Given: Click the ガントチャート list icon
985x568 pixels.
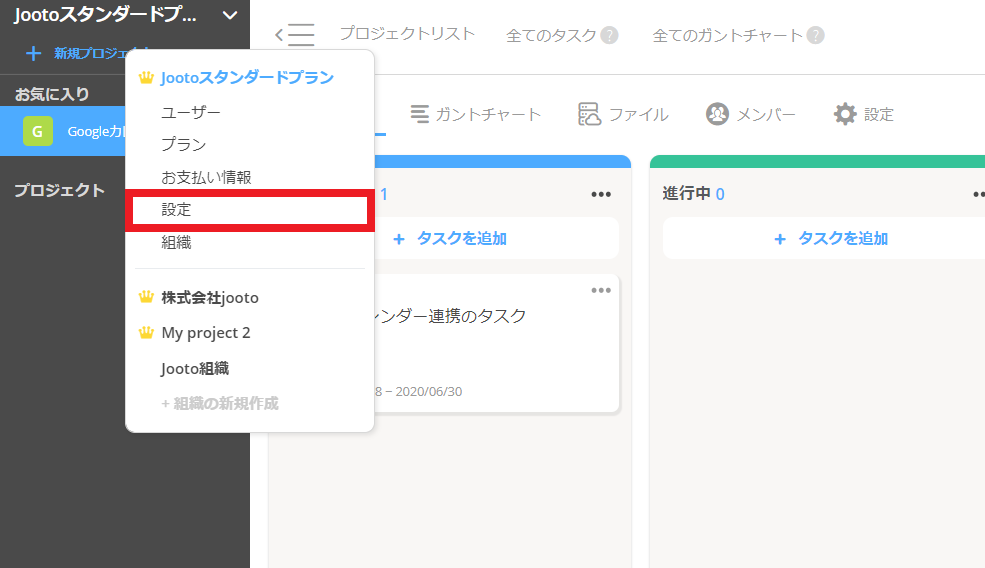Looking at the screenshot, I should 420,114.
